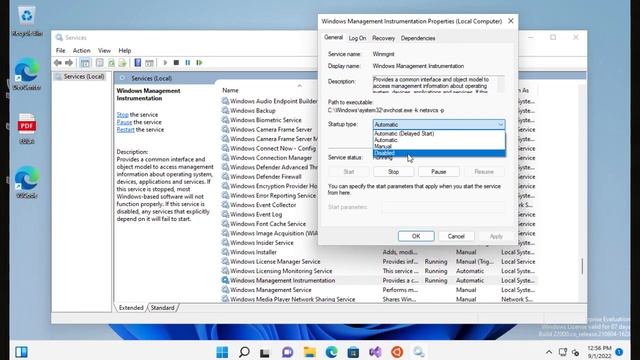
Task: Click the Restart the service link
Action: tap(125, 129)
